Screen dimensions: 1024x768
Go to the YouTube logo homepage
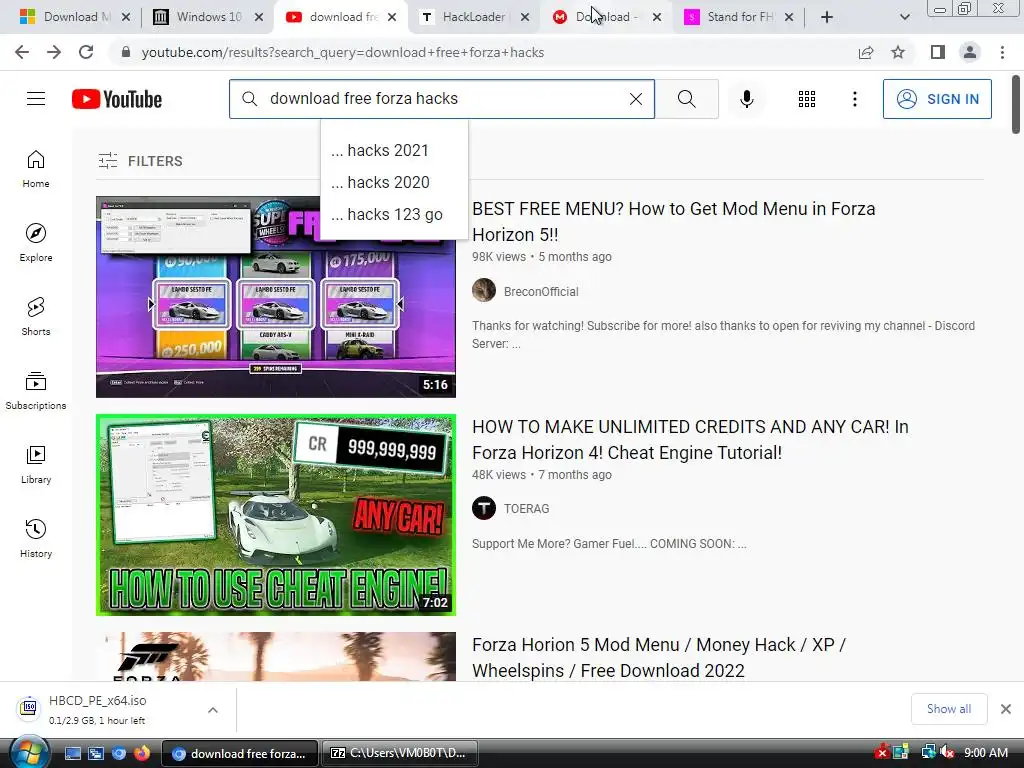117,99
